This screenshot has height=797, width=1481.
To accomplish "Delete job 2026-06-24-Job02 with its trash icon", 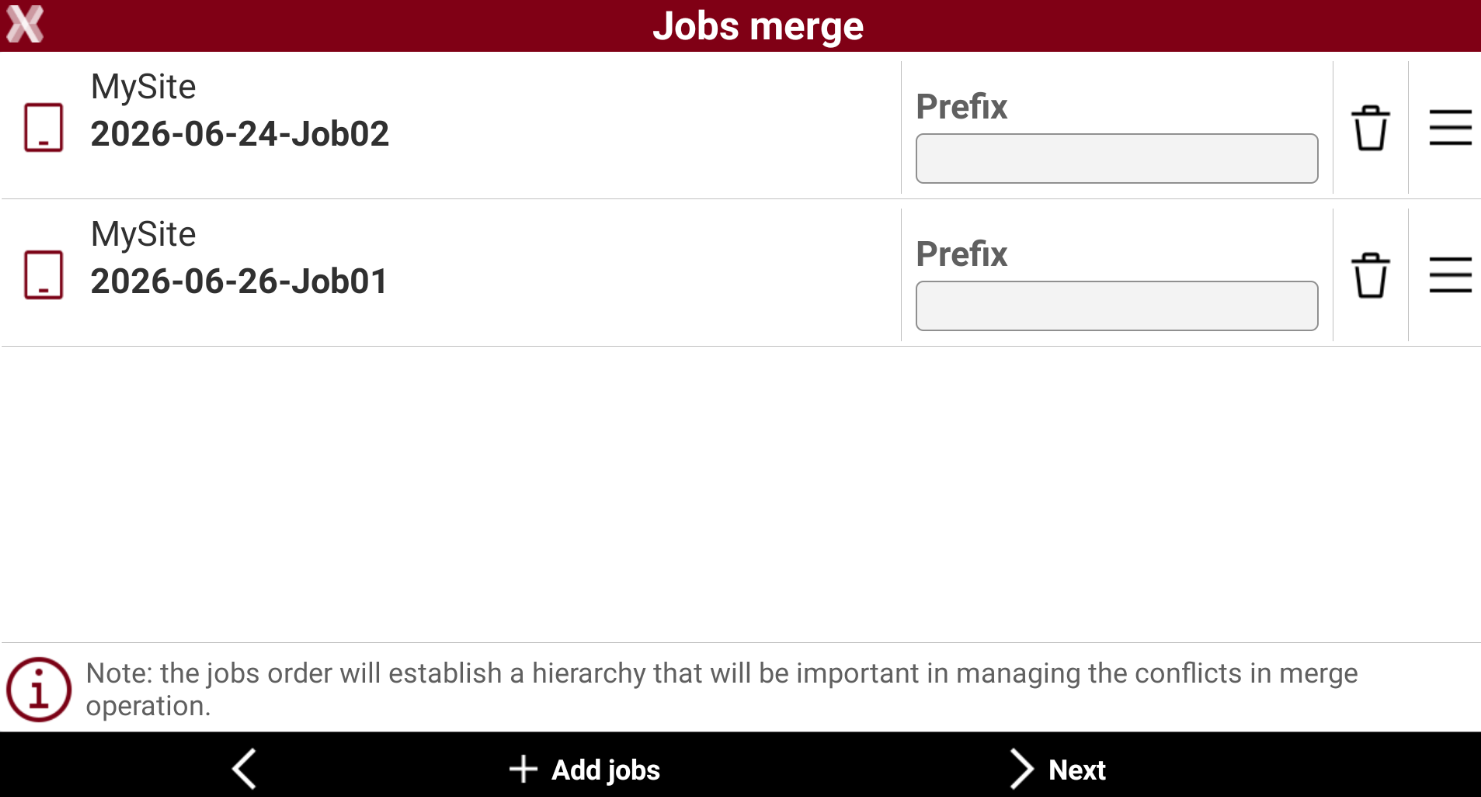I will coord(1370,128).
